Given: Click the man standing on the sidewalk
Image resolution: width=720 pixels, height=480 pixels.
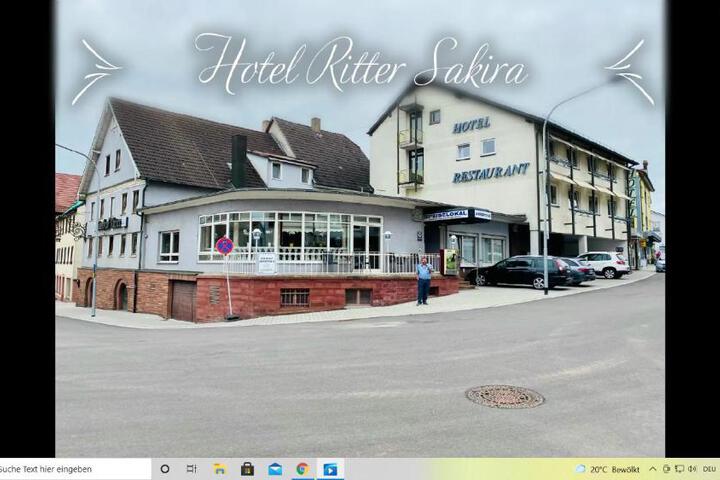Looking at the screenshot, I should [423, 281].
